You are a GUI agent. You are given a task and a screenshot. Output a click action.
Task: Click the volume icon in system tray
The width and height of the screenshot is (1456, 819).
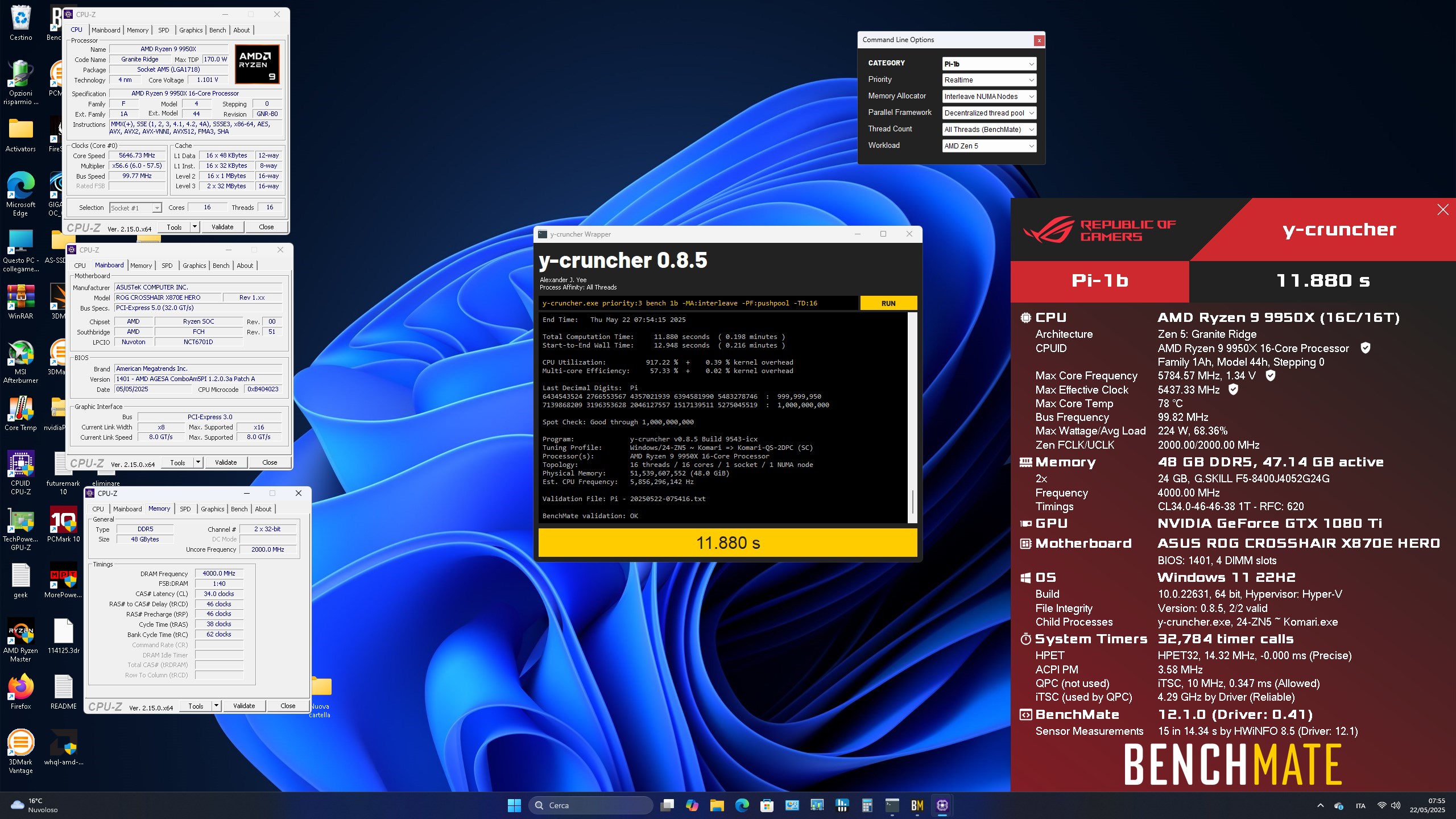1396,805
